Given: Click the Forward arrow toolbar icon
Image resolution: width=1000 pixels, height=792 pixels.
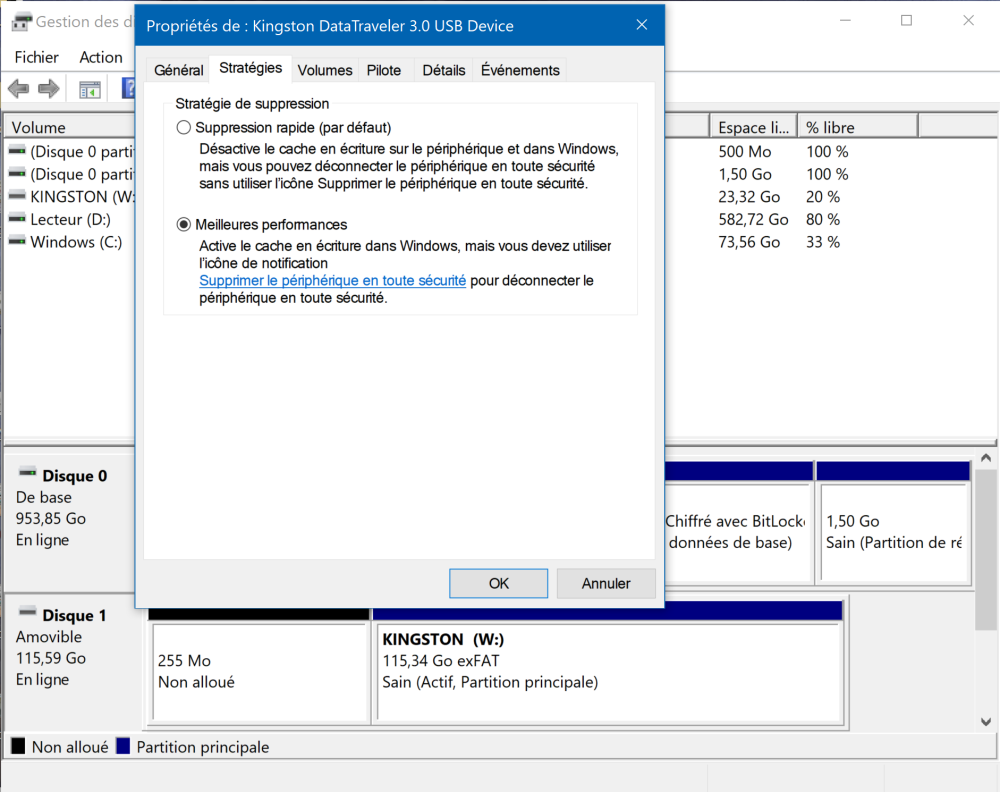Looking at the screenshot, I should 48,89.
